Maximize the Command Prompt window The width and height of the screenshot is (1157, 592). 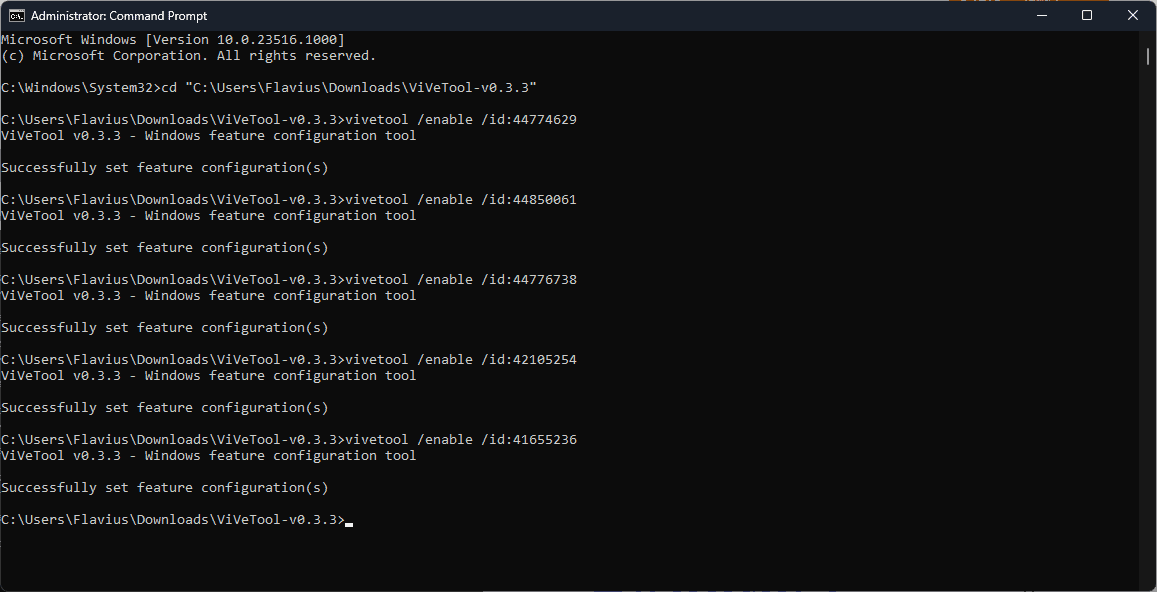[x=1087, y=16]
